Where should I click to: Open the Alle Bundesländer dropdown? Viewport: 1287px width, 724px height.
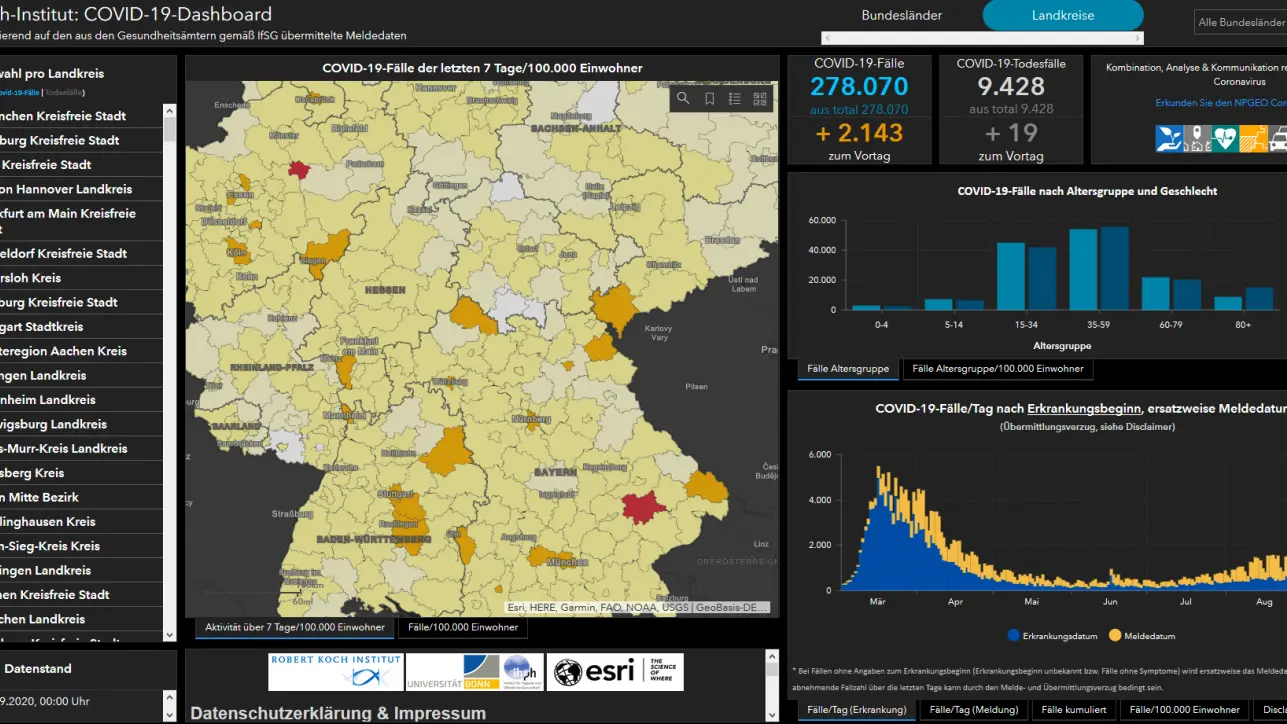pyautogui.click(x=1240, y=22)
